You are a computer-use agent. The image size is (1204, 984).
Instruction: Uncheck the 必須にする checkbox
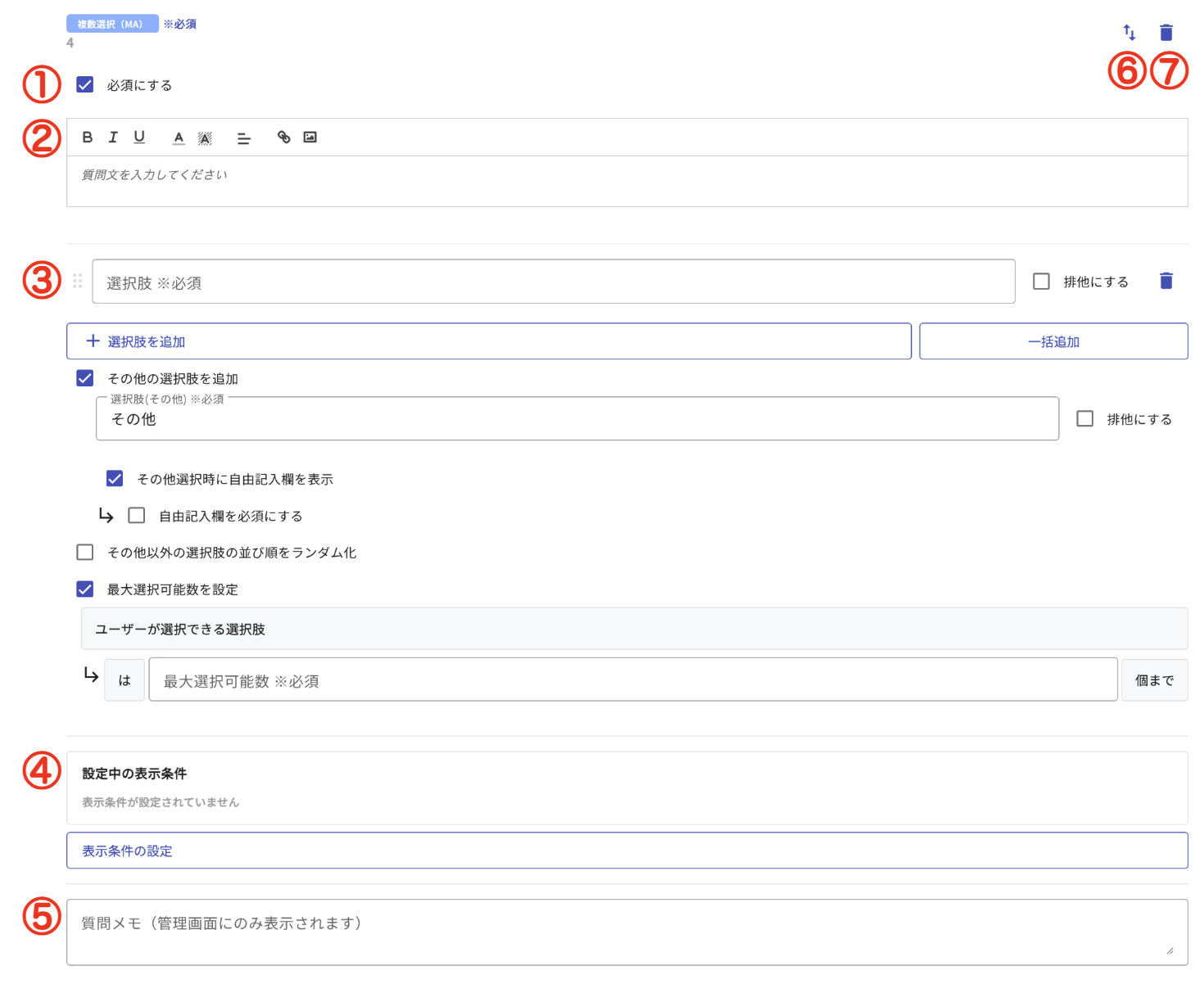(84, 84)
